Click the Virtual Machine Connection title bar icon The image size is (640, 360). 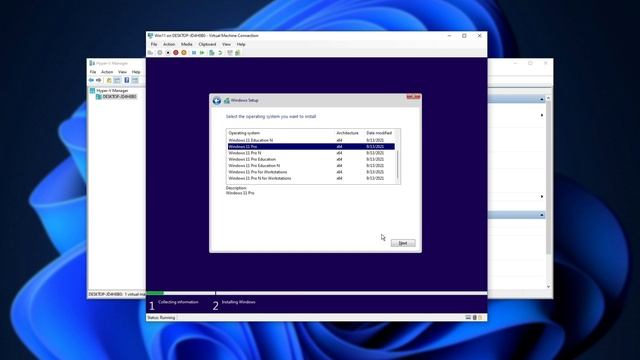(x=150, y=36)
